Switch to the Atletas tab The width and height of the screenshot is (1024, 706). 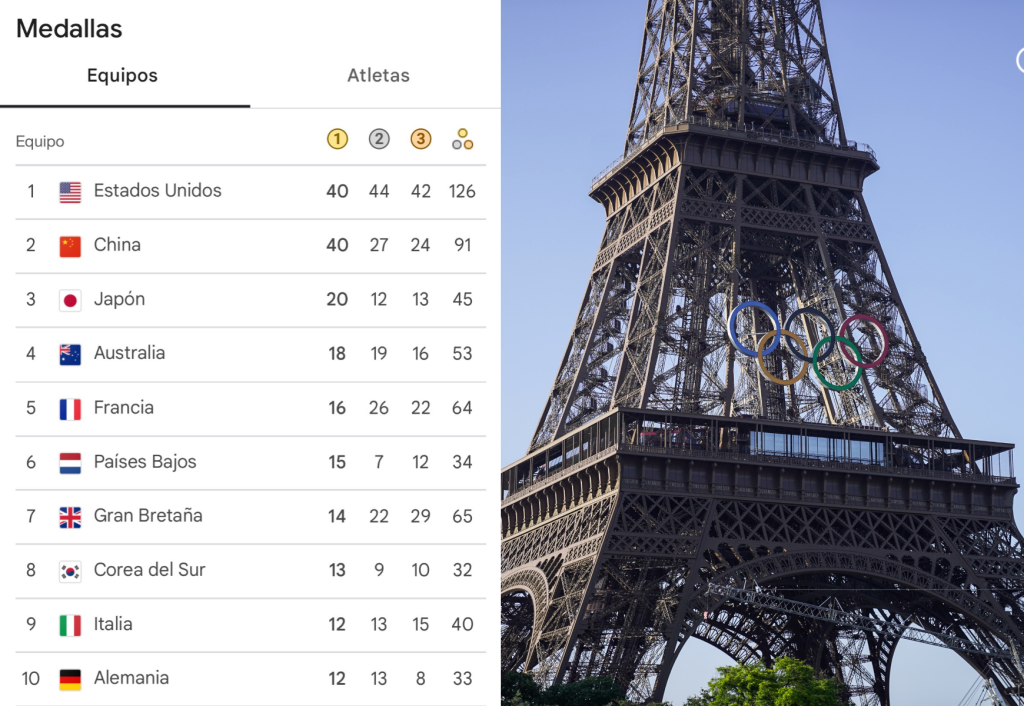(x=378, y=76)
